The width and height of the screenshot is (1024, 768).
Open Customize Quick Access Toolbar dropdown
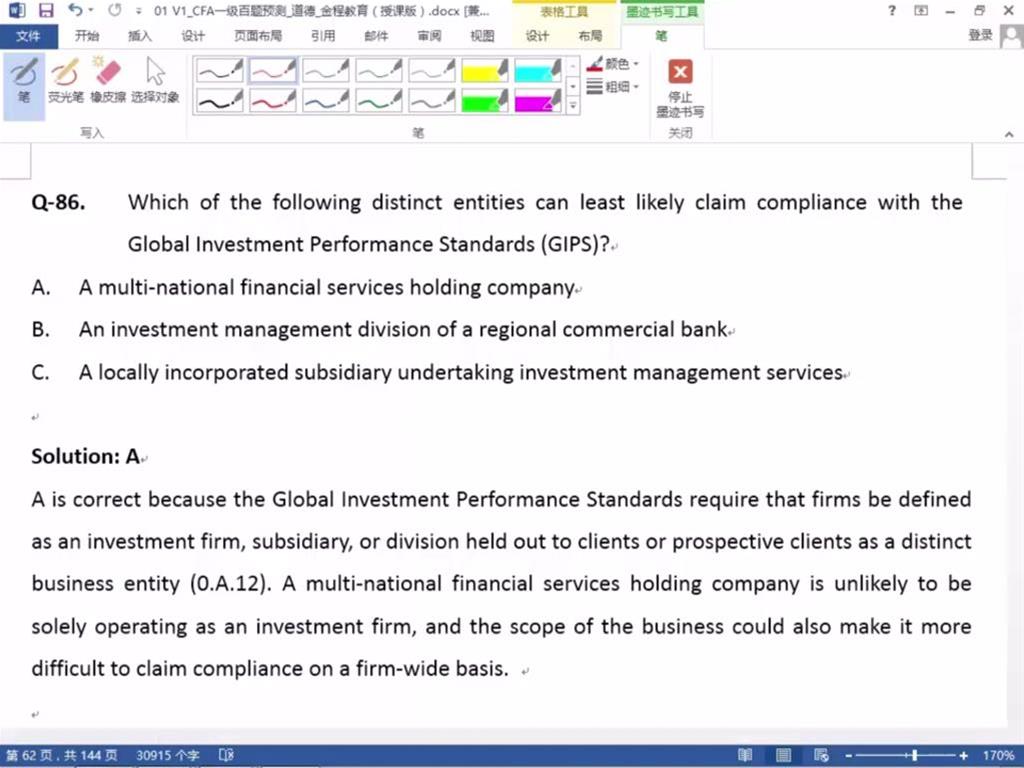tap(138, 11)
